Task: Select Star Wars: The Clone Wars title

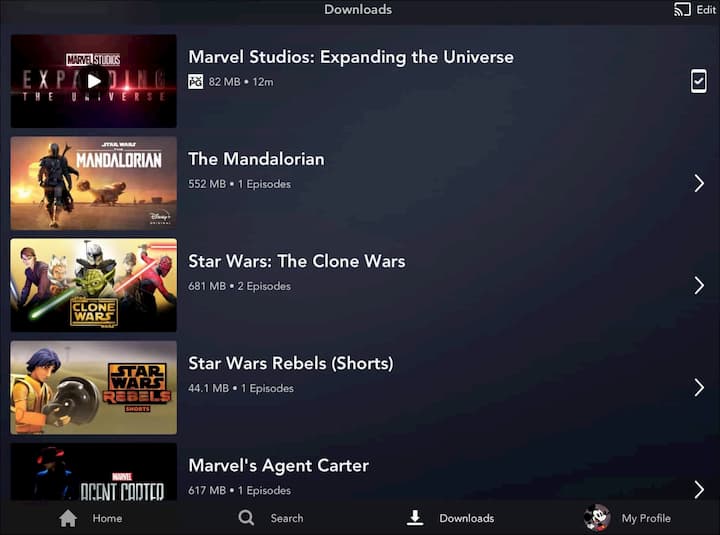Action: [297, 261]
